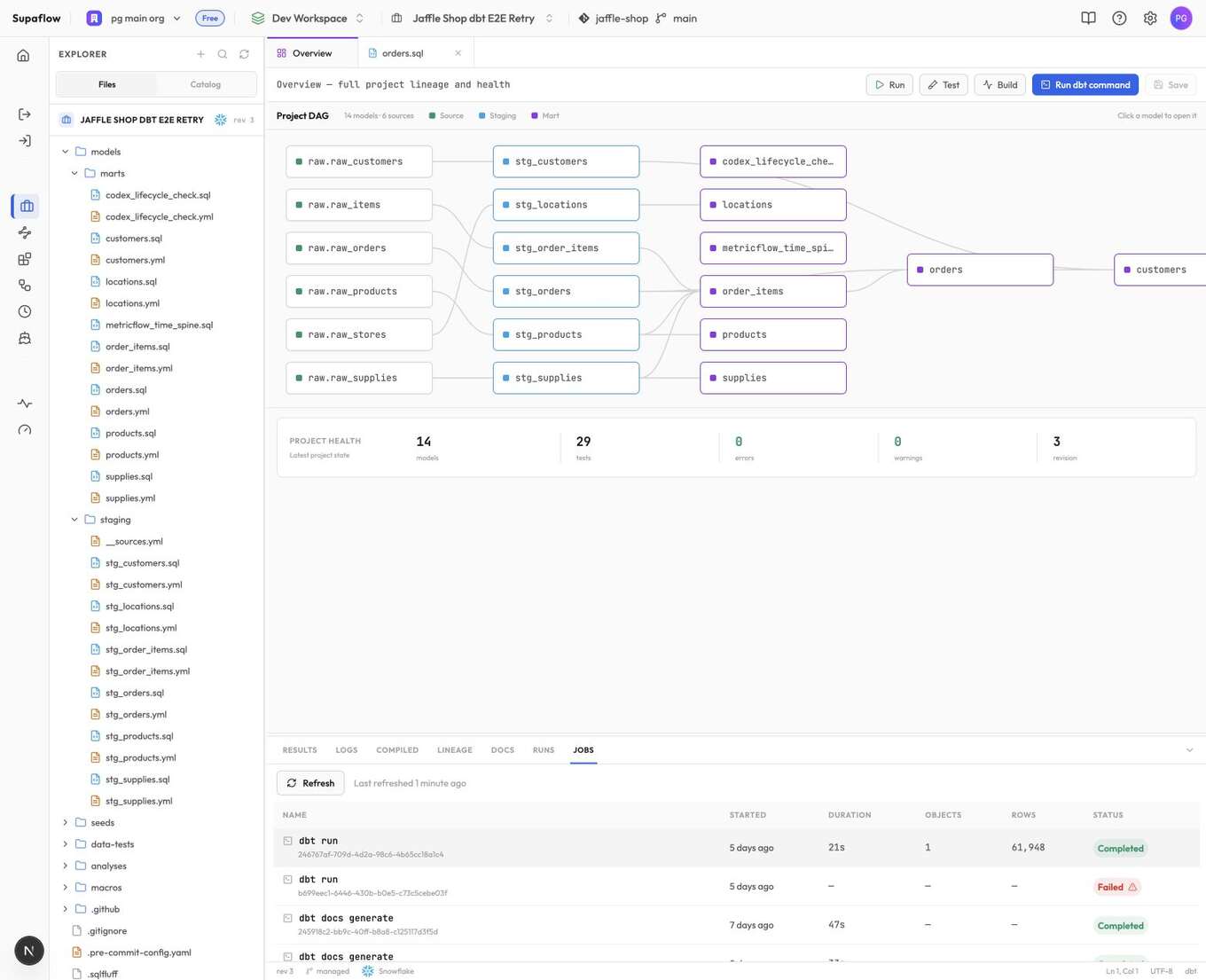Viewport: 1206px width, 980px height.
Task: Click Run dbt command button
Action: [x=1085, y=85]
